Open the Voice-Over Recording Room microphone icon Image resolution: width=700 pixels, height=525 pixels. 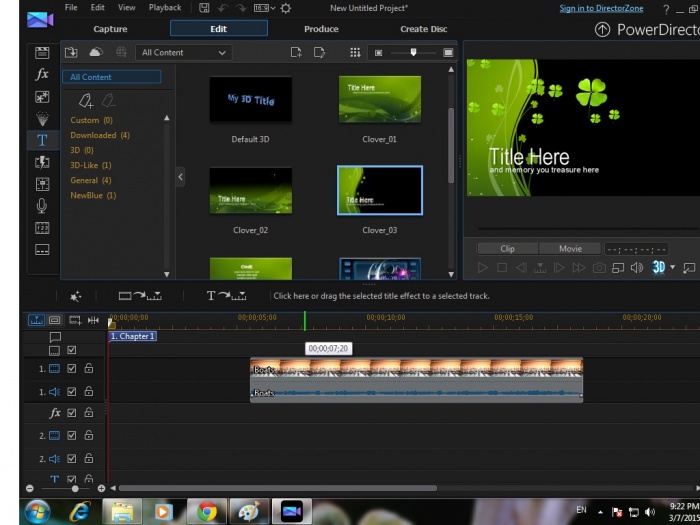(x=42, y=206)
